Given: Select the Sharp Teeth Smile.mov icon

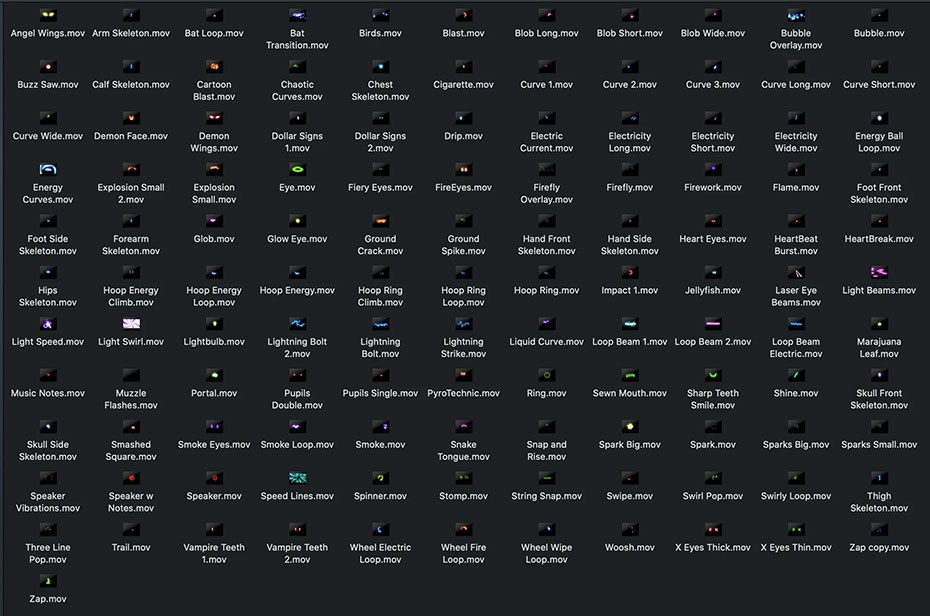Looking at the screenshot, I should click(x=713, y=375).
